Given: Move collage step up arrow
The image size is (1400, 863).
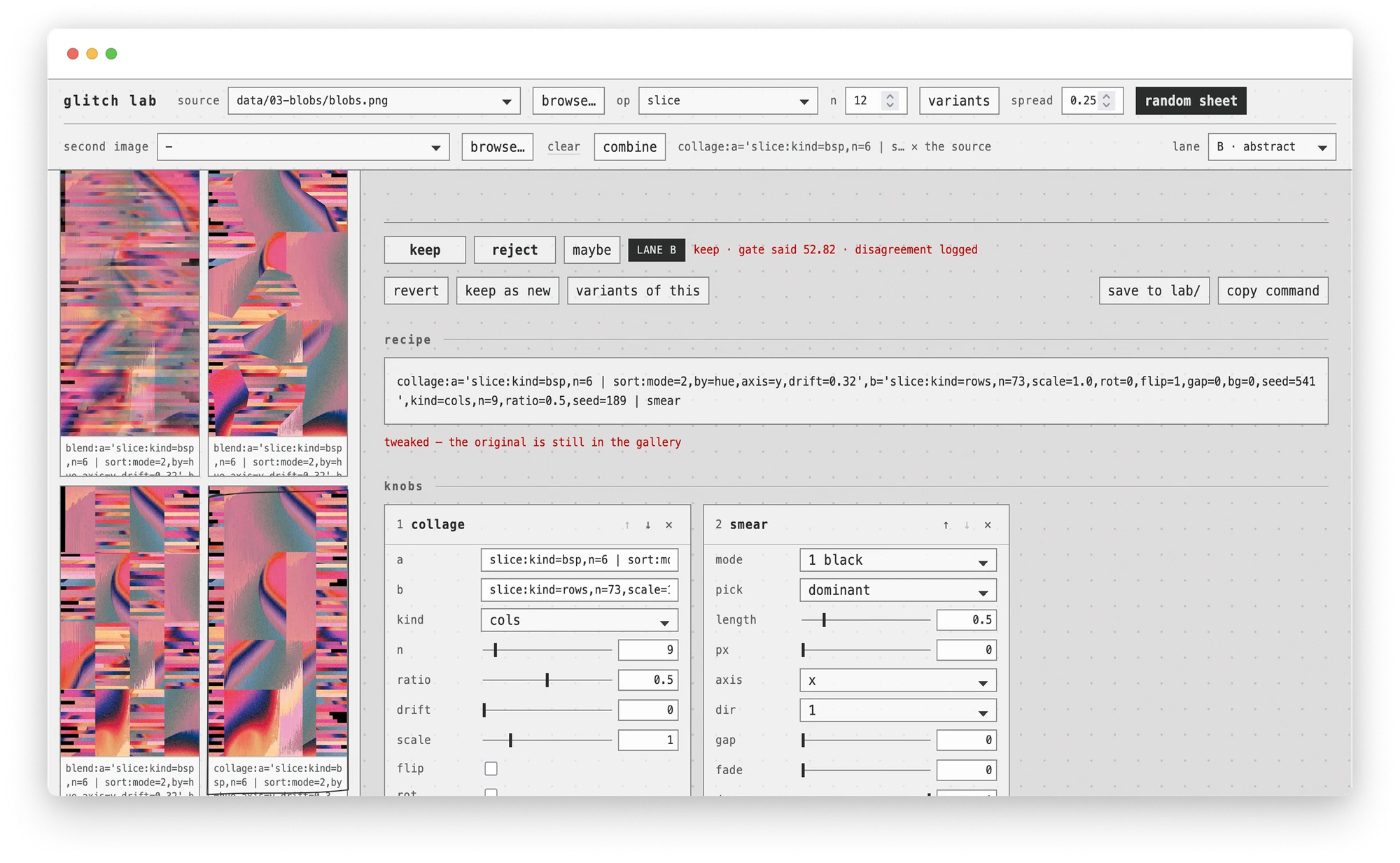Looking at the screenshot, I should pyautogui.click(x=627, y=525).
